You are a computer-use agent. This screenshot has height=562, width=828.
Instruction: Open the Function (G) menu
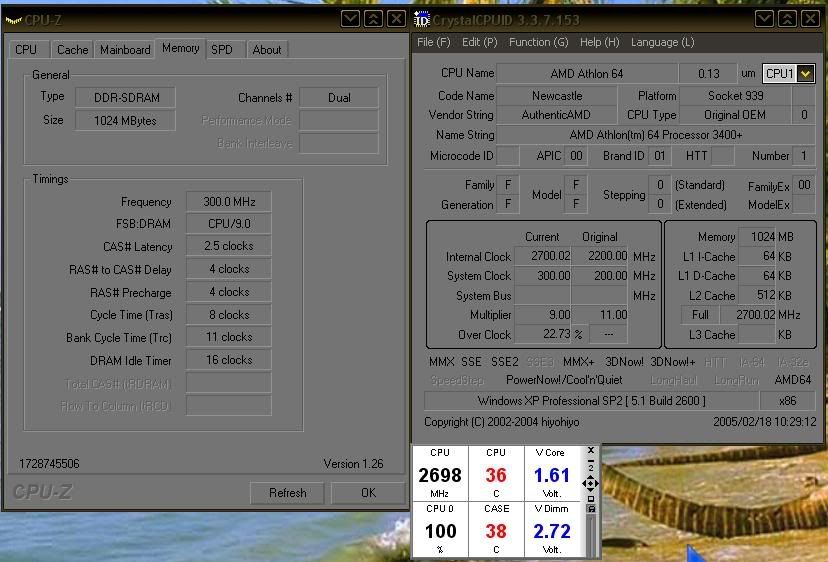(539, 42)
